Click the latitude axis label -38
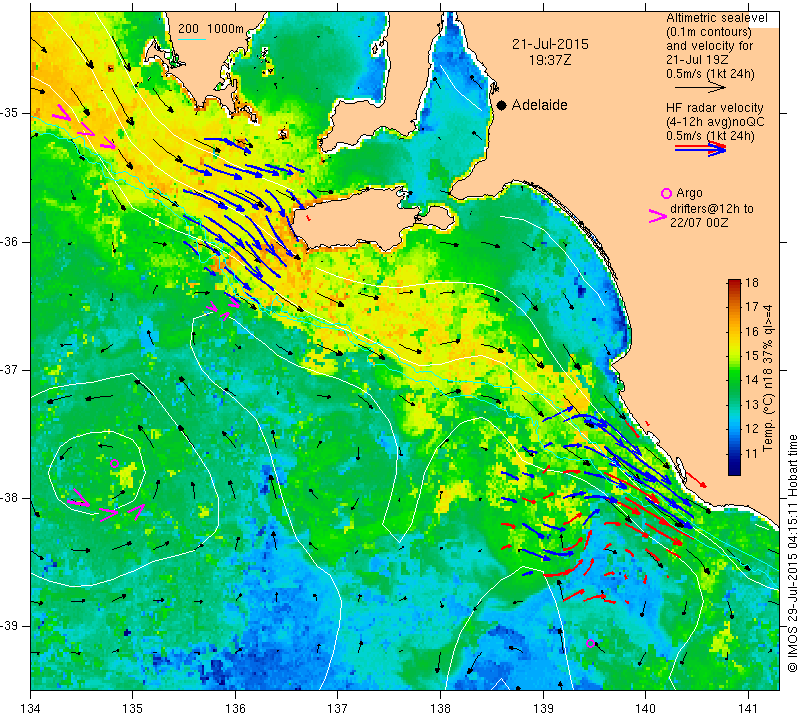Screen dimensions: 800x720 [11, 498]
